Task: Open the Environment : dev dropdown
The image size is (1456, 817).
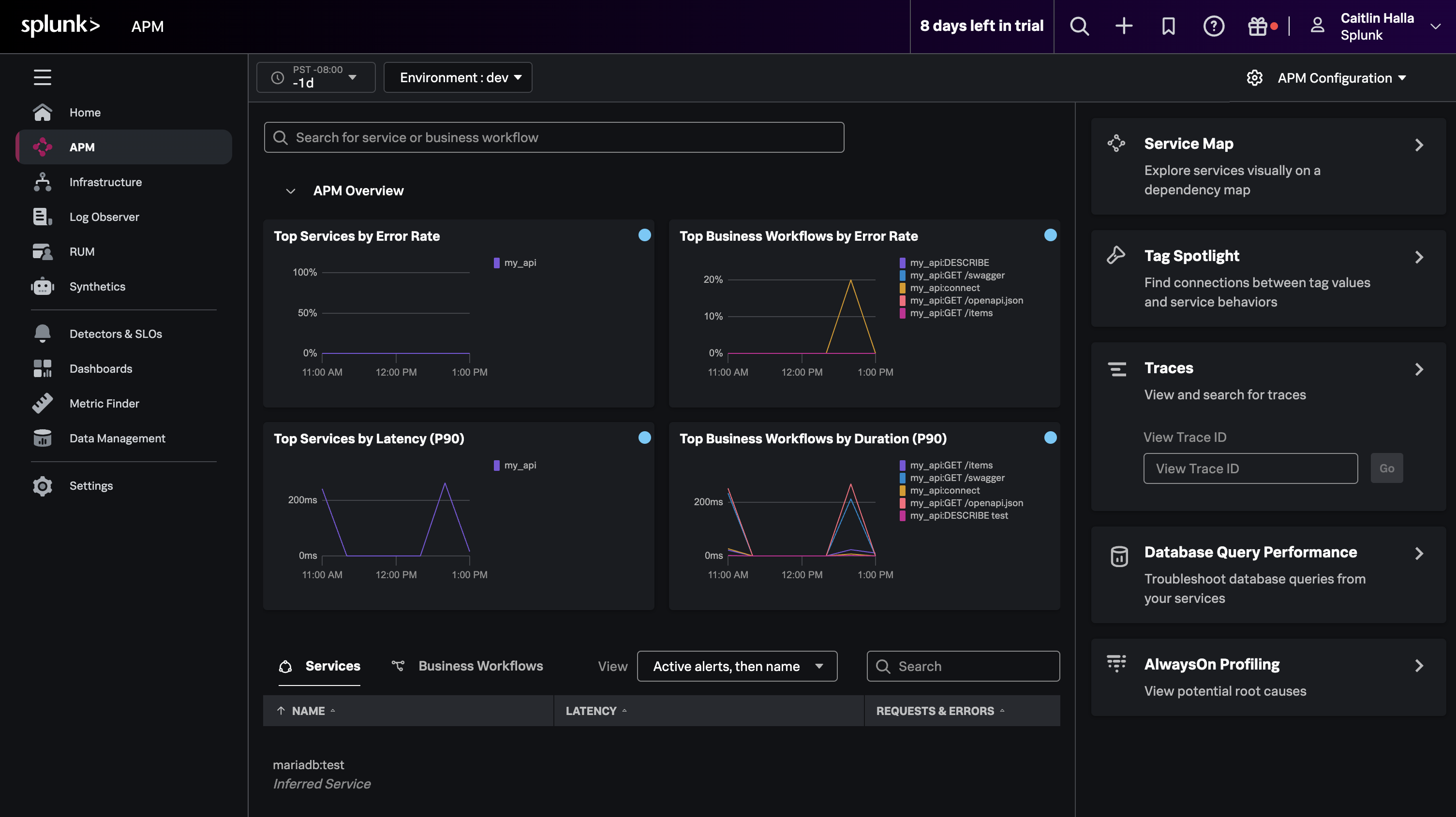Action: pos(458,77)
